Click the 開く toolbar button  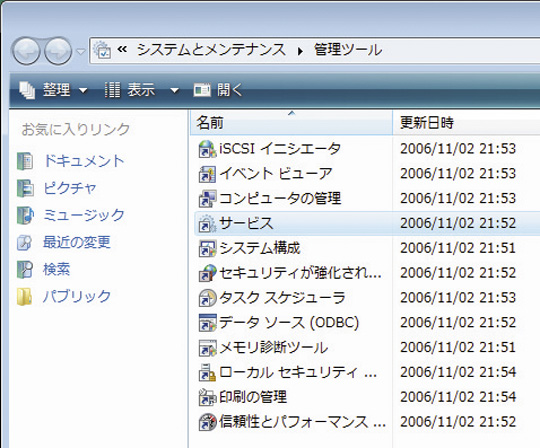pyautogui.click(x=218, y=90)
